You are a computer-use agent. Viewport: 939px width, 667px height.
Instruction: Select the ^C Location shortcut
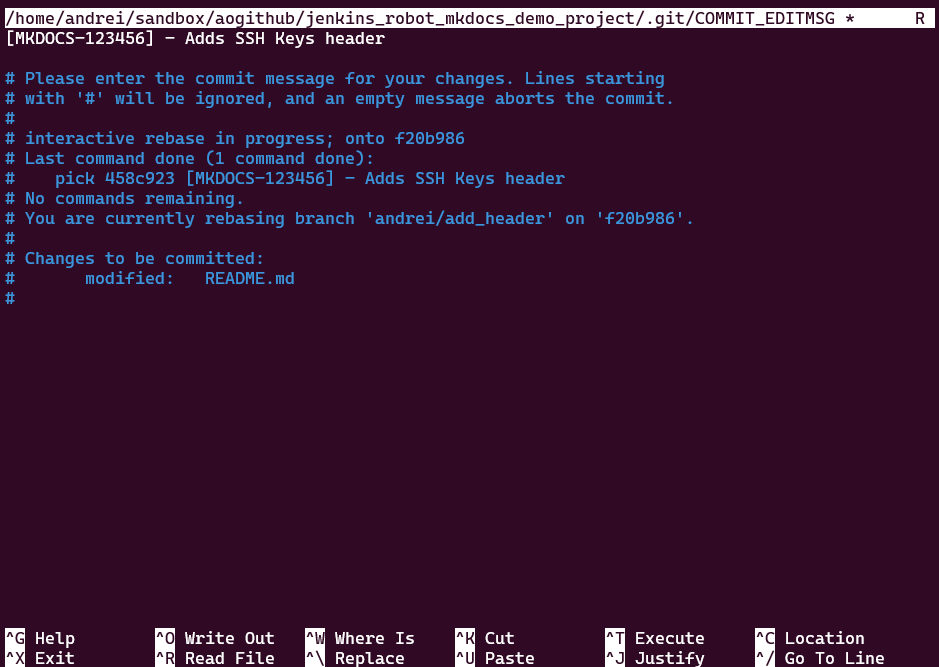point(810,638)
